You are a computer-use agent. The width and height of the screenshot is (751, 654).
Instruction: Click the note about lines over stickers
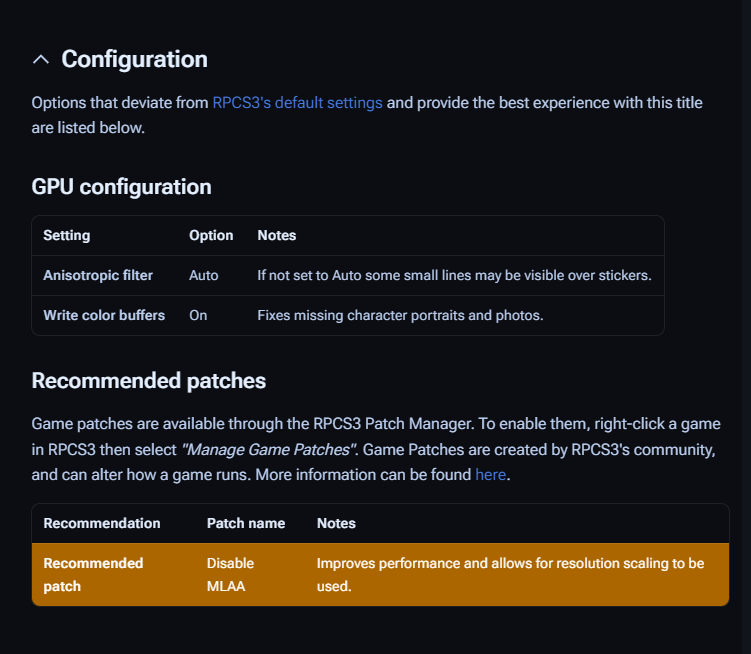click(x=454, y=275)
